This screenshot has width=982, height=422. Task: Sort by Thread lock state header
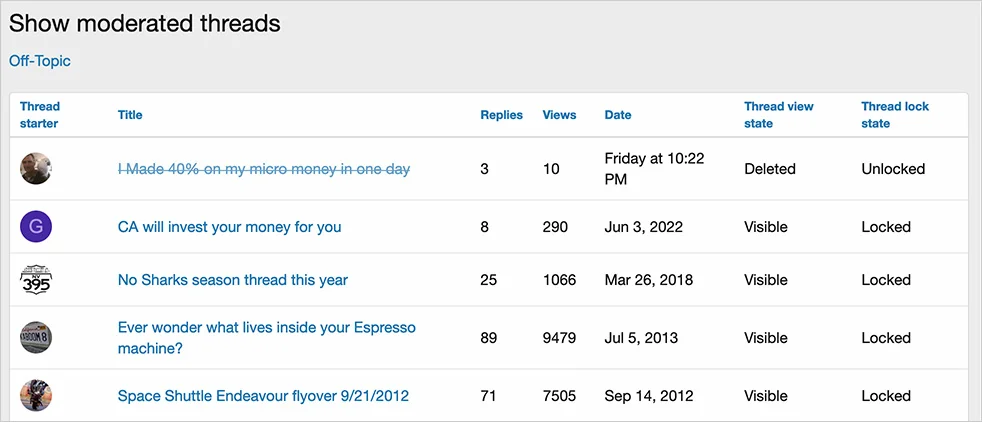[x=894, y=115]
